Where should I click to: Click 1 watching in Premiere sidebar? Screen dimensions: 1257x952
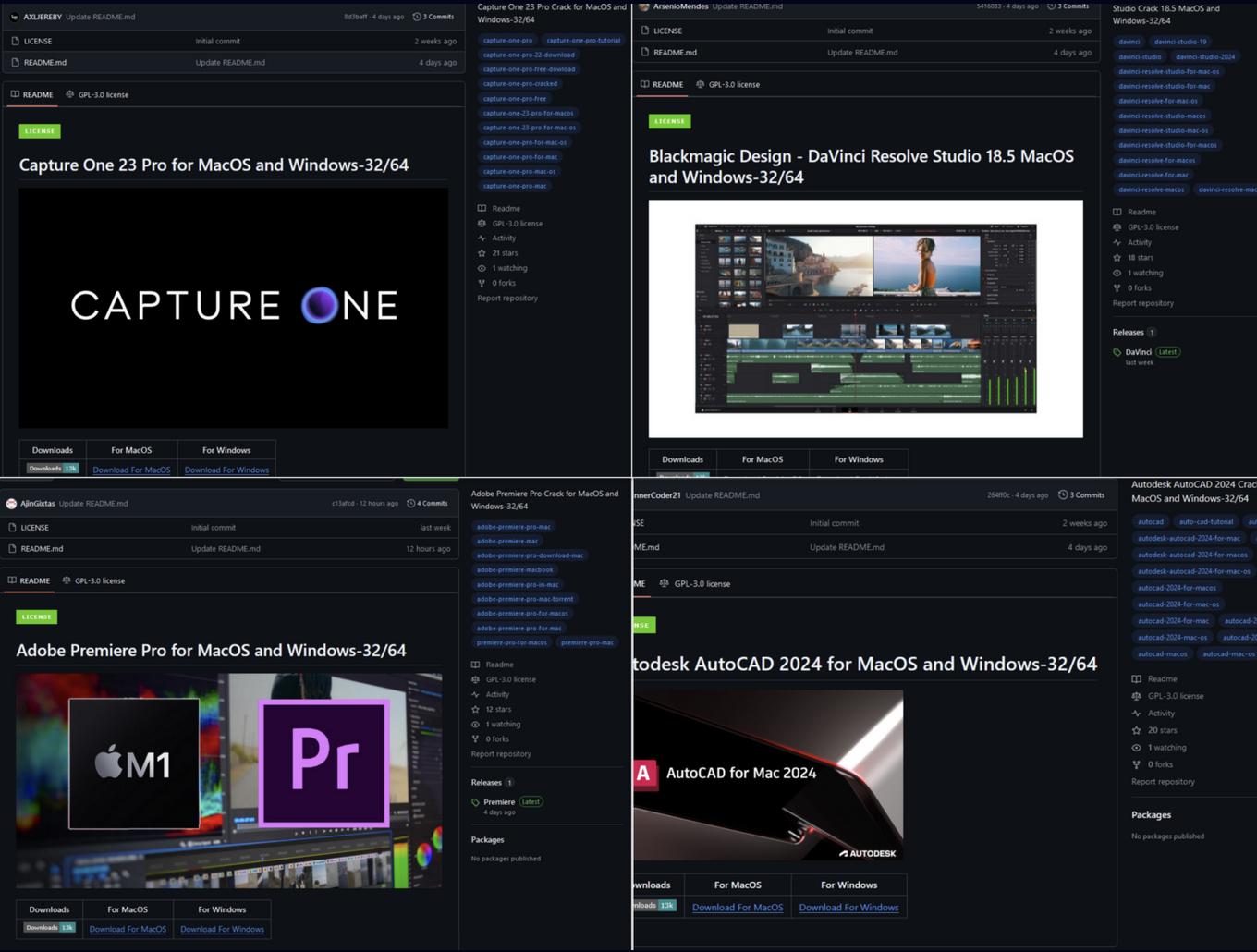(x=503, y=725)
